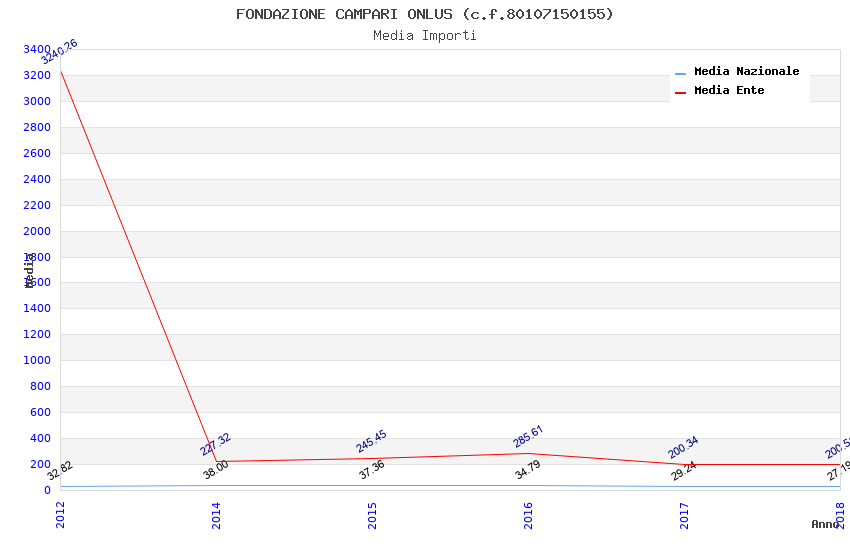This screenshot has width=850, height=550.
Task: Click the 2000 y-axis tick label
Action: click(x=37, y=231)
